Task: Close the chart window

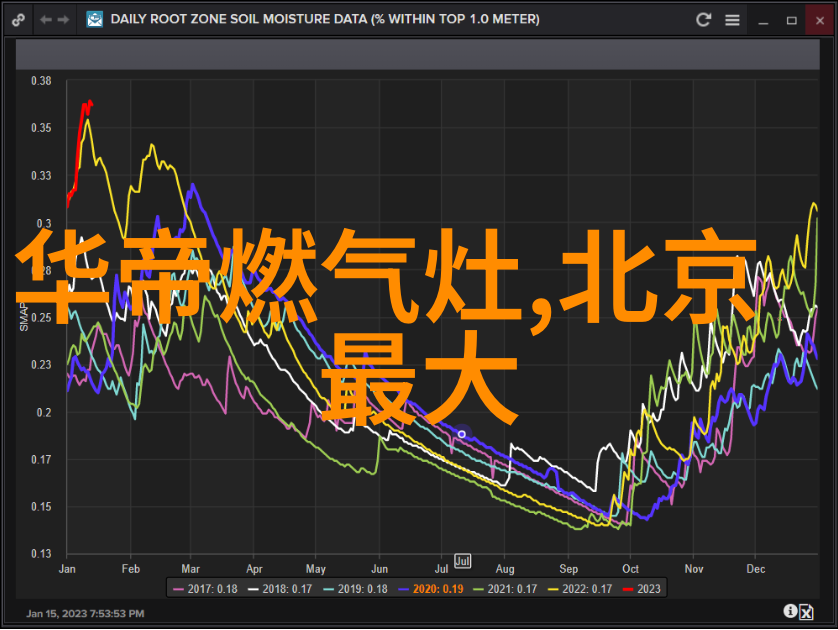Action: [x=820, y=21]
